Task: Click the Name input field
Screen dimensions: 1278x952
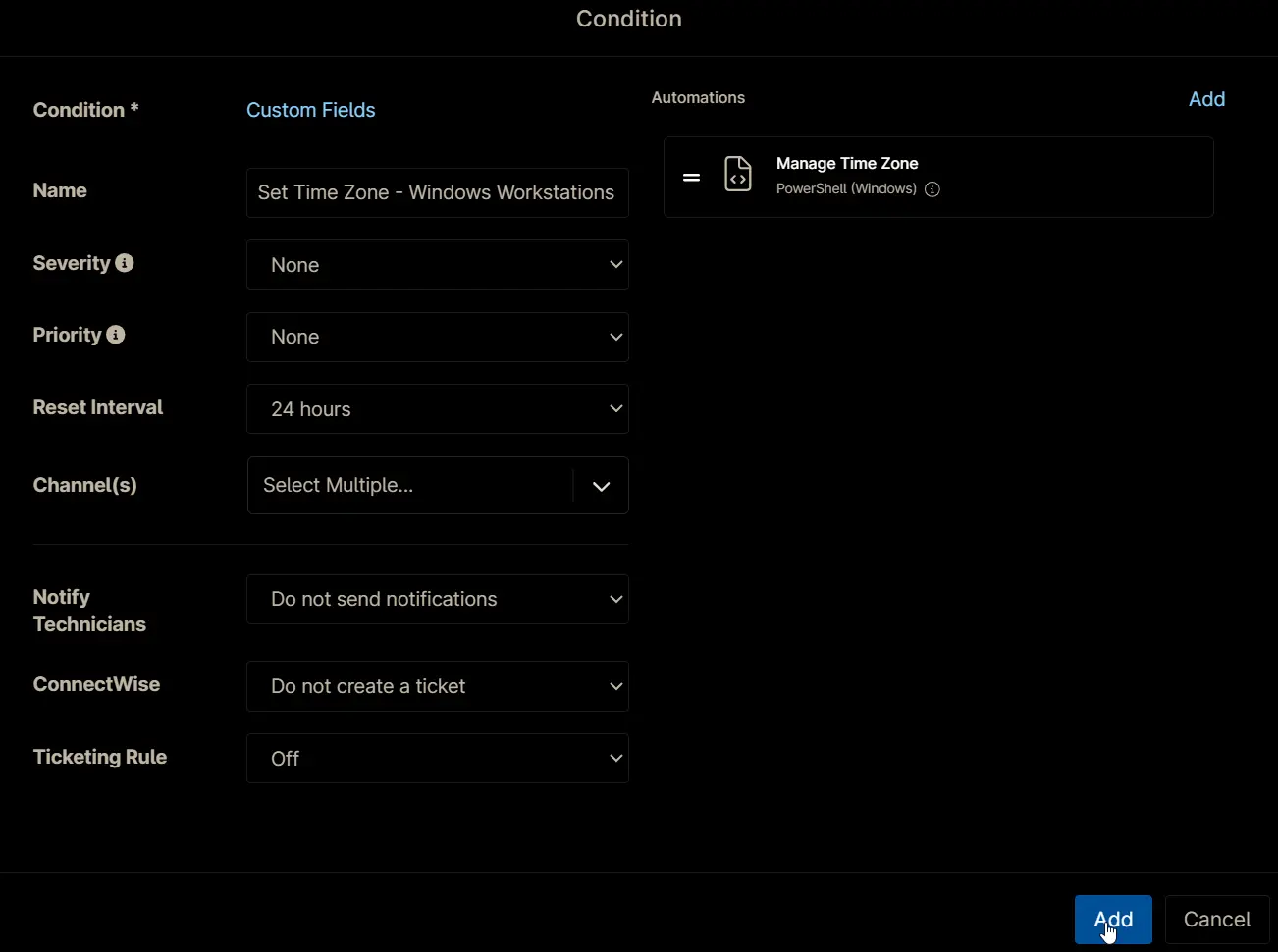Action: pos(438,192)
